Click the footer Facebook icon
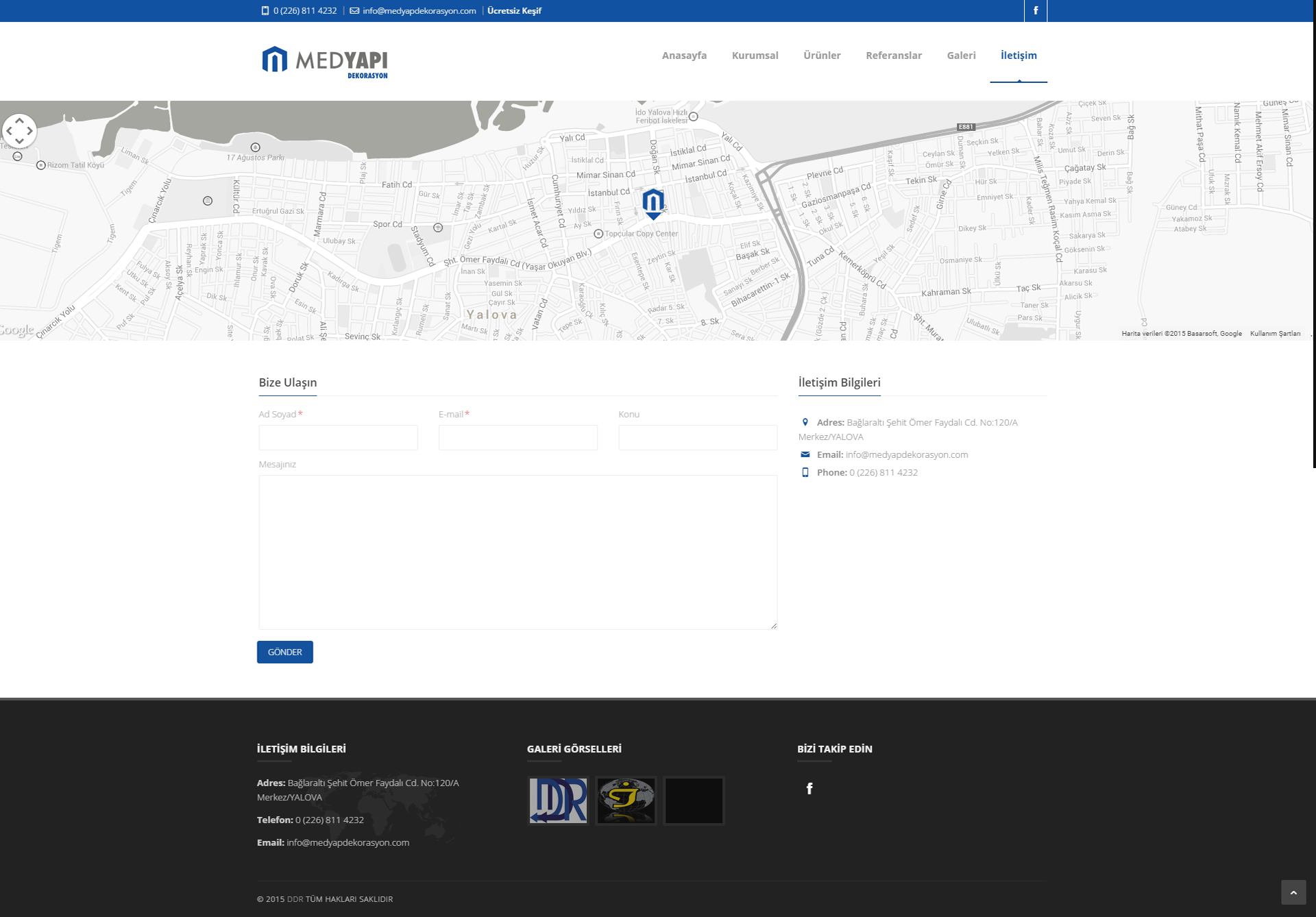The image size is (1316, 917). (809, 788)
